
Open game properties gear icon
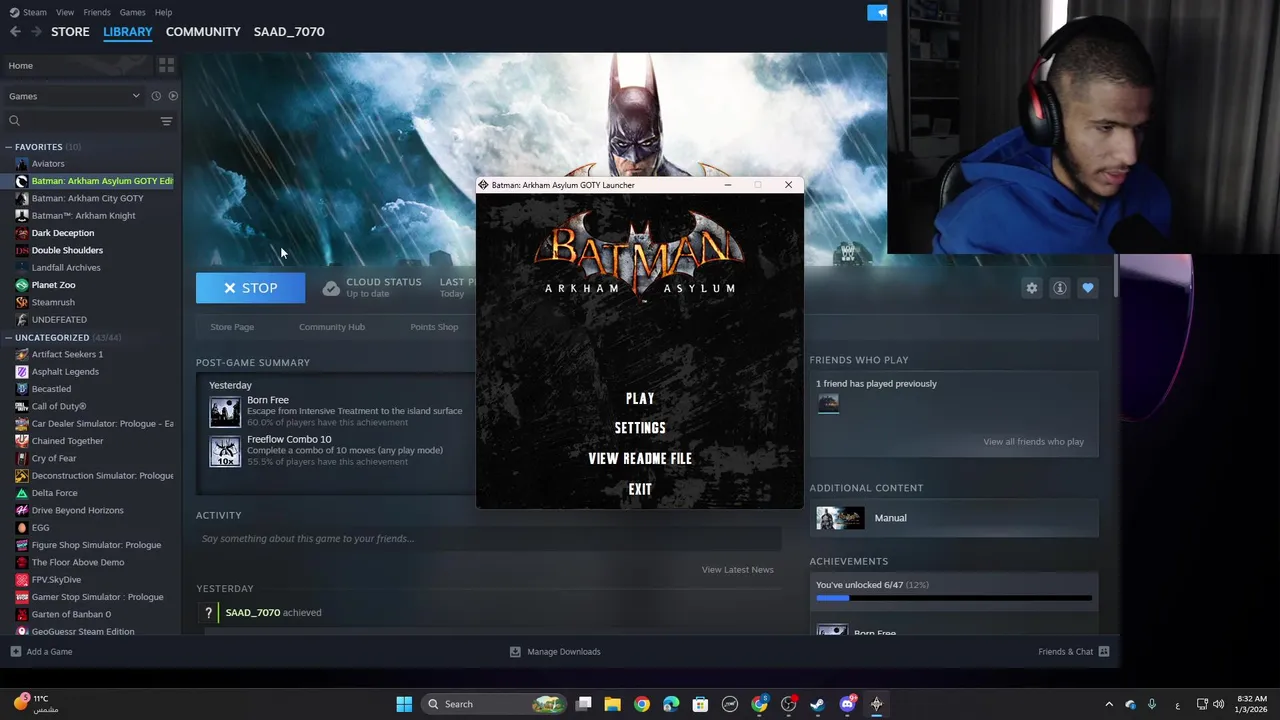click(x=1032, y=288)
